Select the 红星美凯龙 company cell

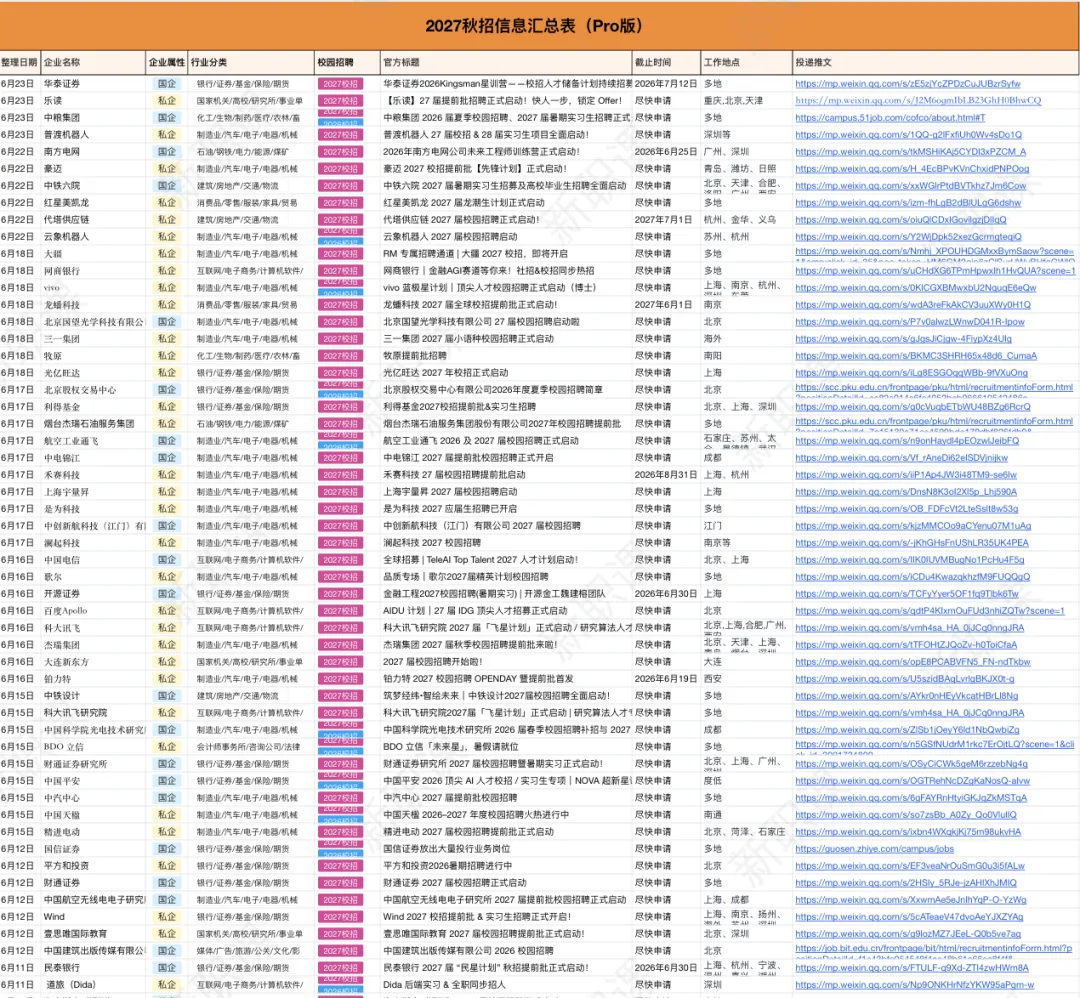tap(67, 202)
